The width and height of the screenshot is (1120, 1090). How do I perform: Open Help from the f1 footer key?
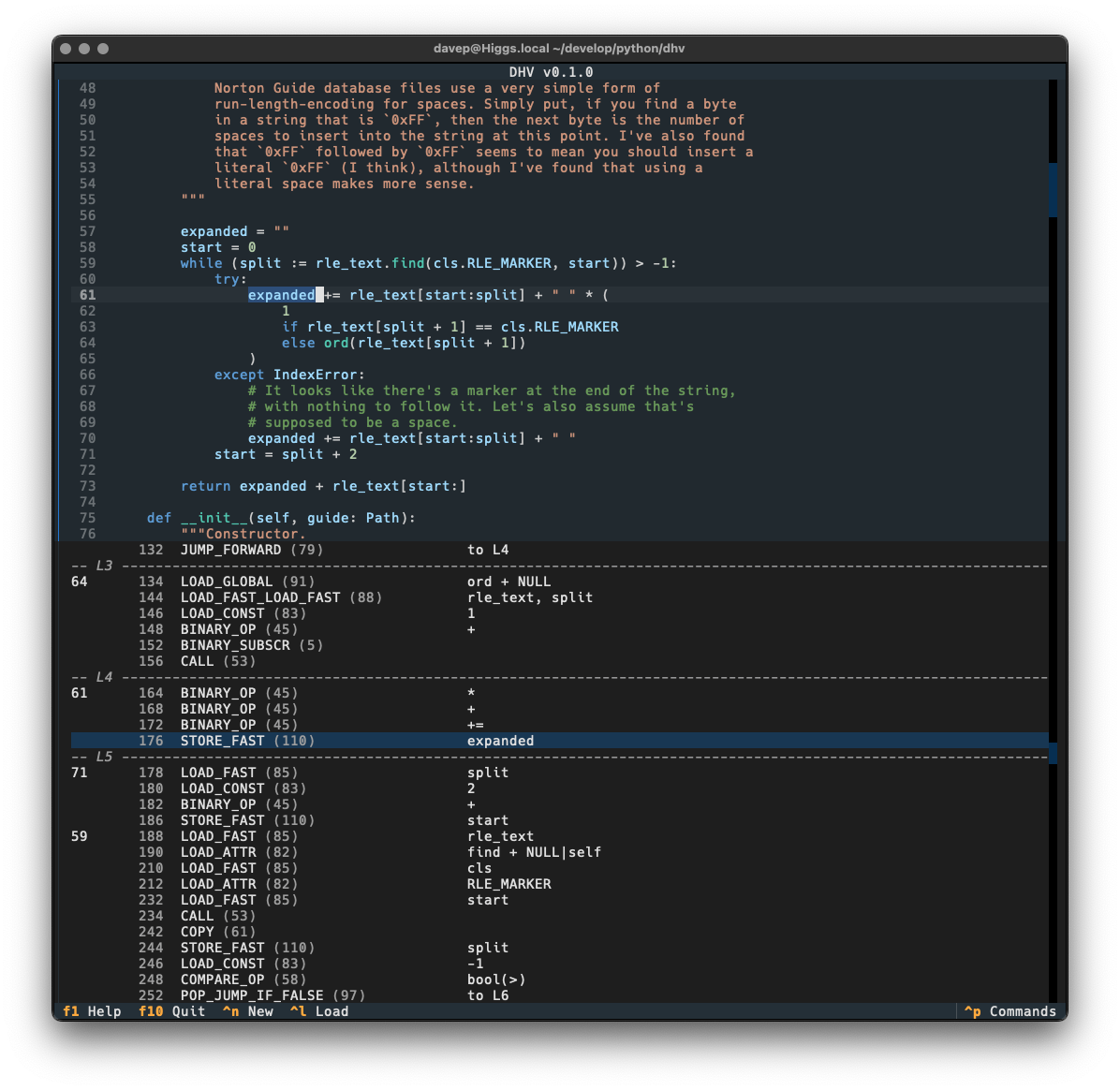click(92, 1010)
